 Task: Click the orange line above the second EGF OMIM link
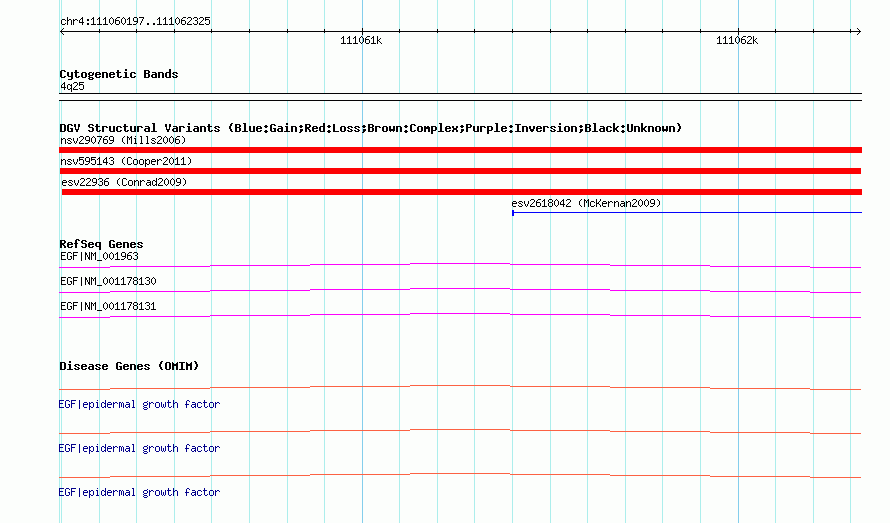click(x=460, y=432)
